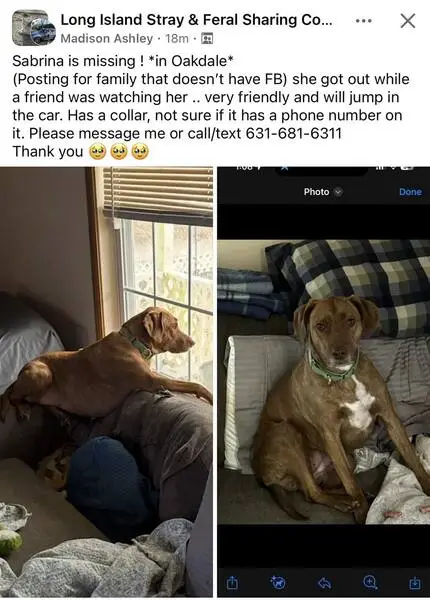430x600 pixels.
Task: Open the screenshot of dog sitting on couch
Action: (324, 382)
